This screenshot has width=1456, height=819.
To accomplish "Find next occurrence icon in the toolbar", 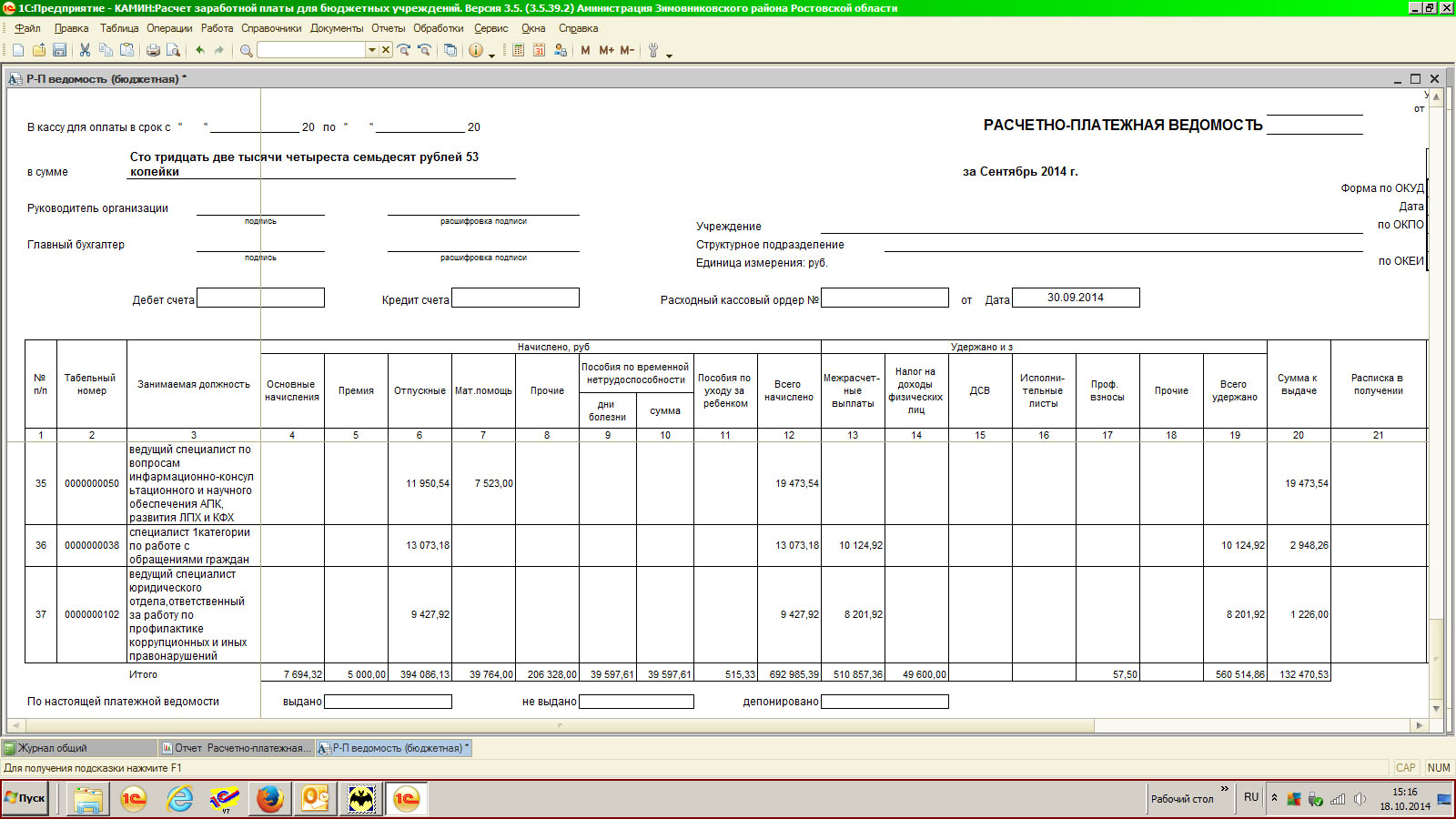I will tap(405, 50).
